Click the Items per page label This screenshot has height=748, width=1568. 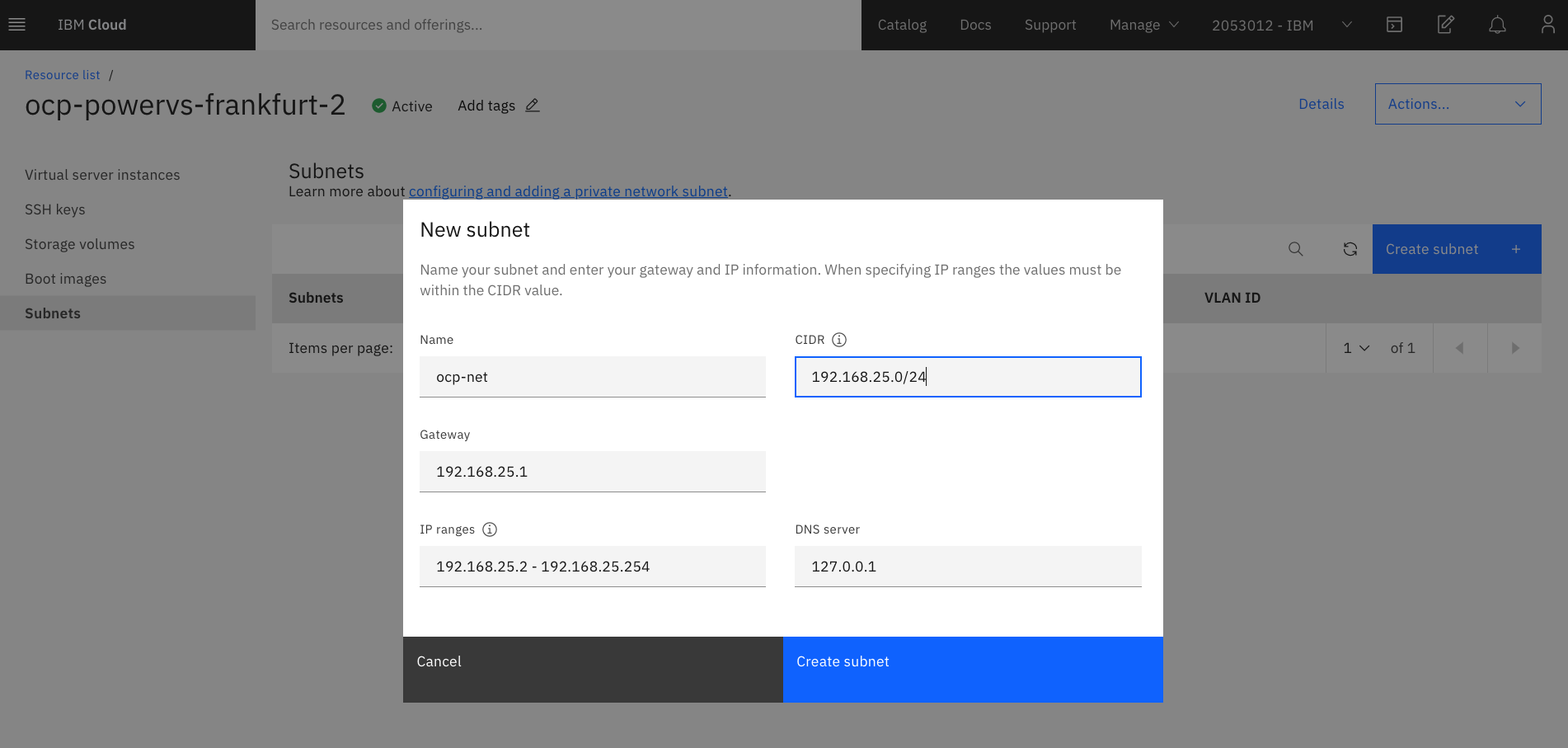click(340, 348)
